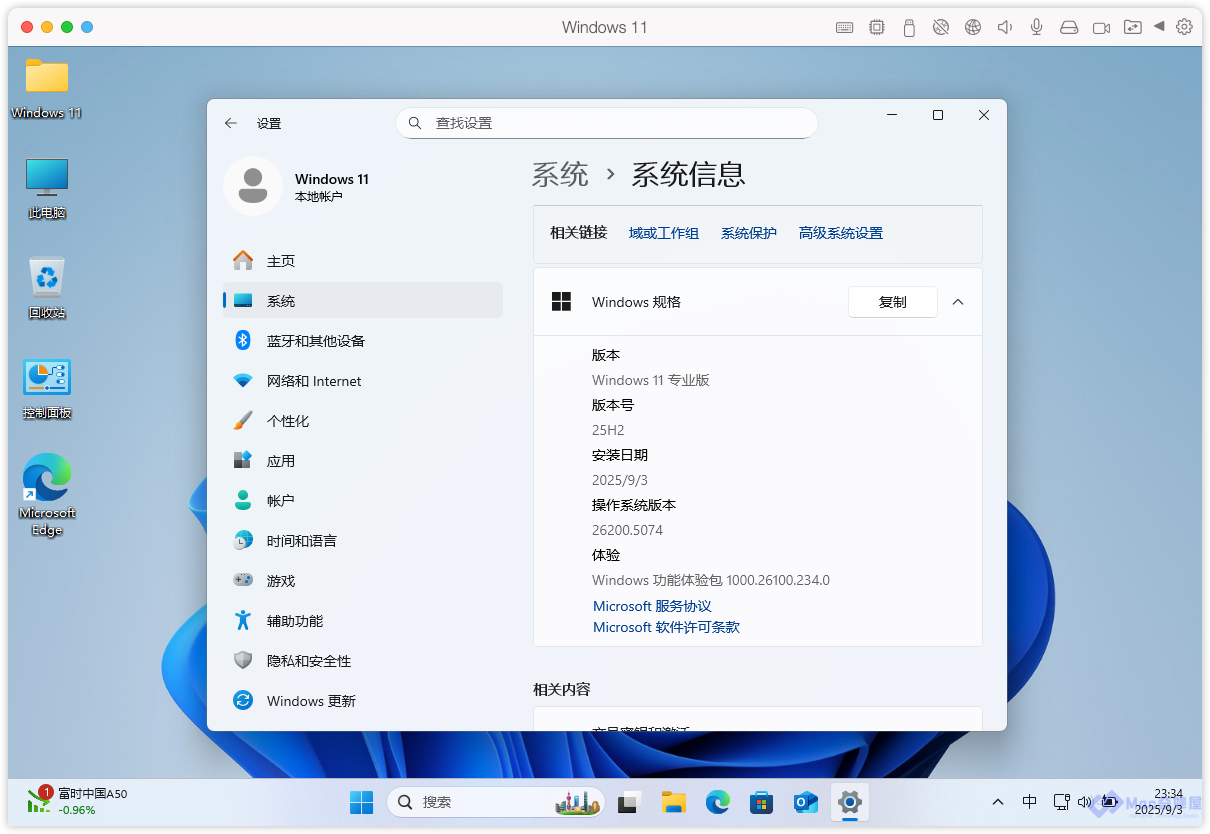The width and height of the screenshot is (1210, 834).
Task: Open the 富时中国A50 widget on the taskbar
Action: tap(77, 801)
